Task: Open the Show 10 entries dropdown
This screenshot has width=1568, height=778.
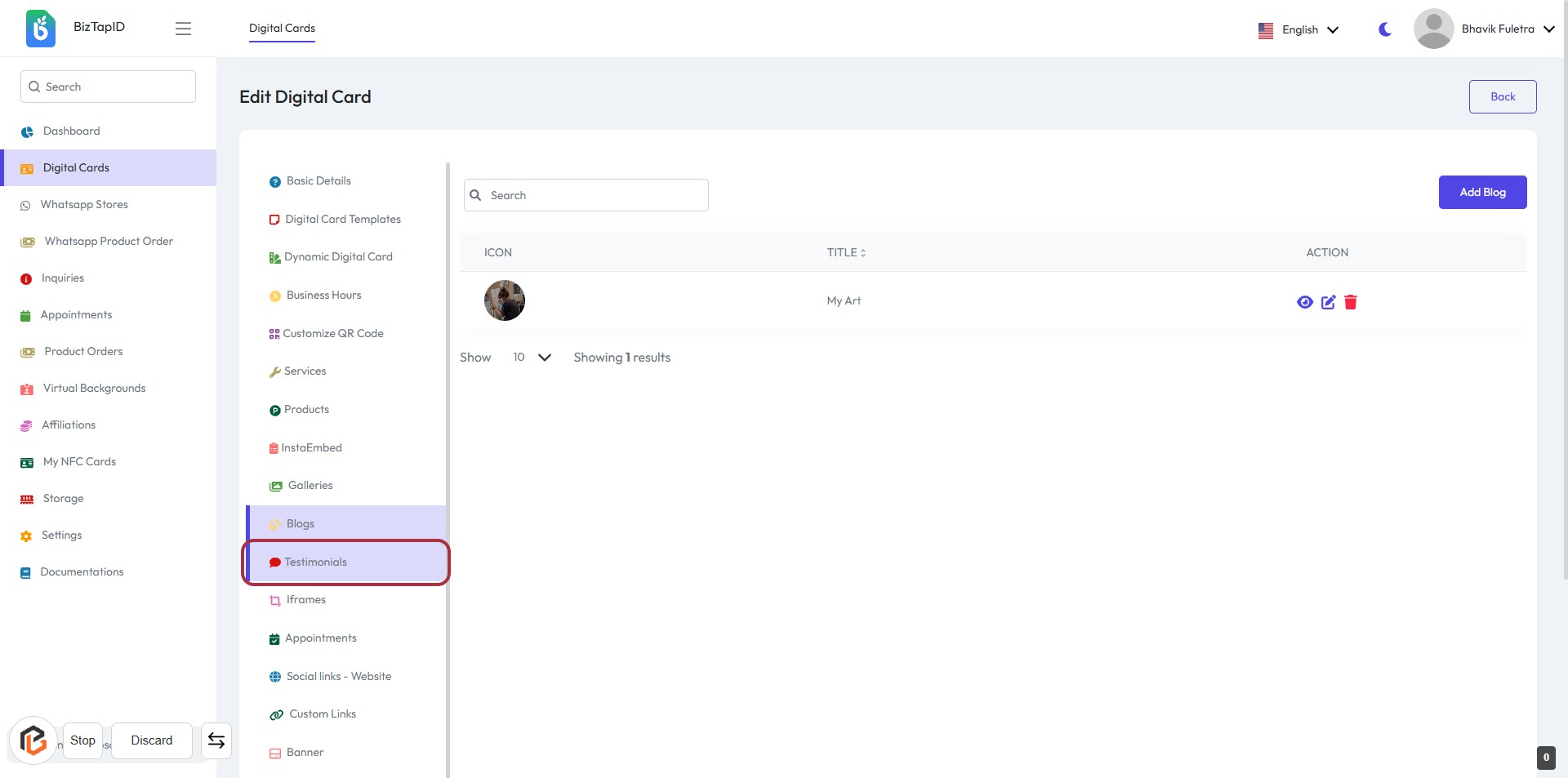Action: pos(532,358)
